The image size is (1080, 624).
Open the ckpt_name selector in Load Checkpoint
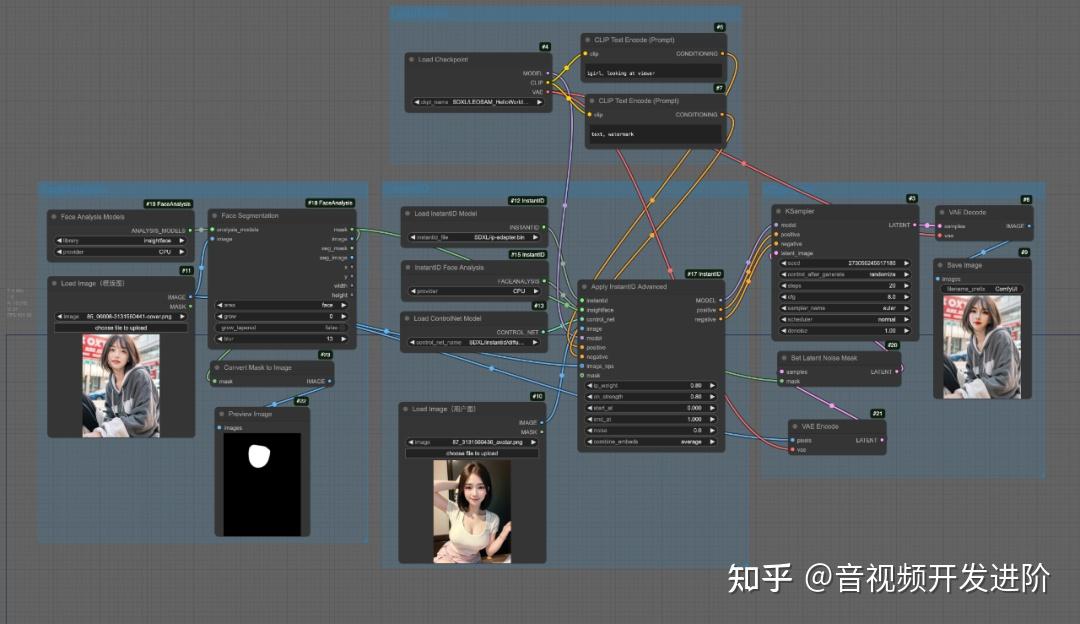(x=480, y=101)
